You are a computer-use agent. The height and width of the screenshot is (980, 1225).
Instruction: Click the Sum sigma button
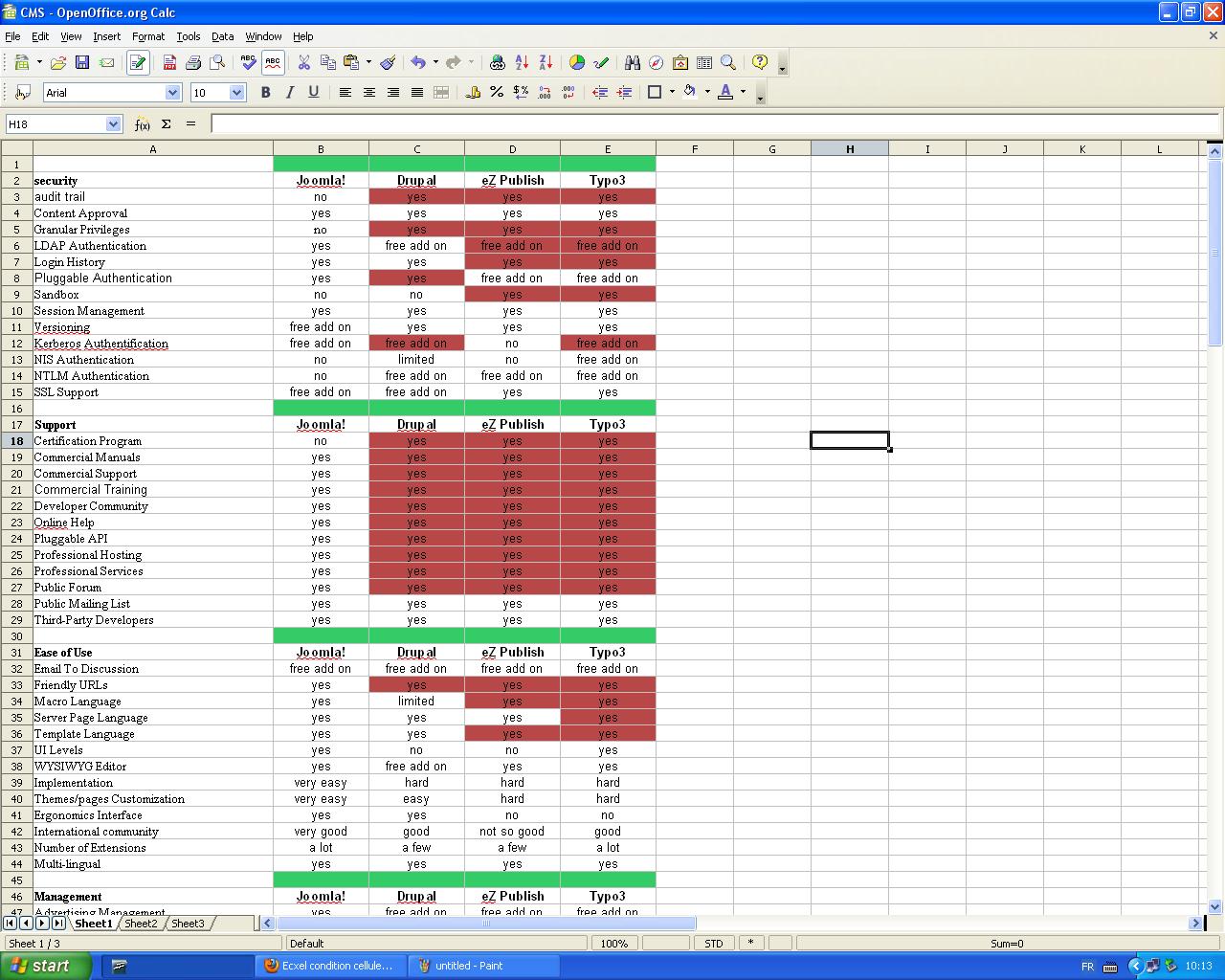[167, 123]
